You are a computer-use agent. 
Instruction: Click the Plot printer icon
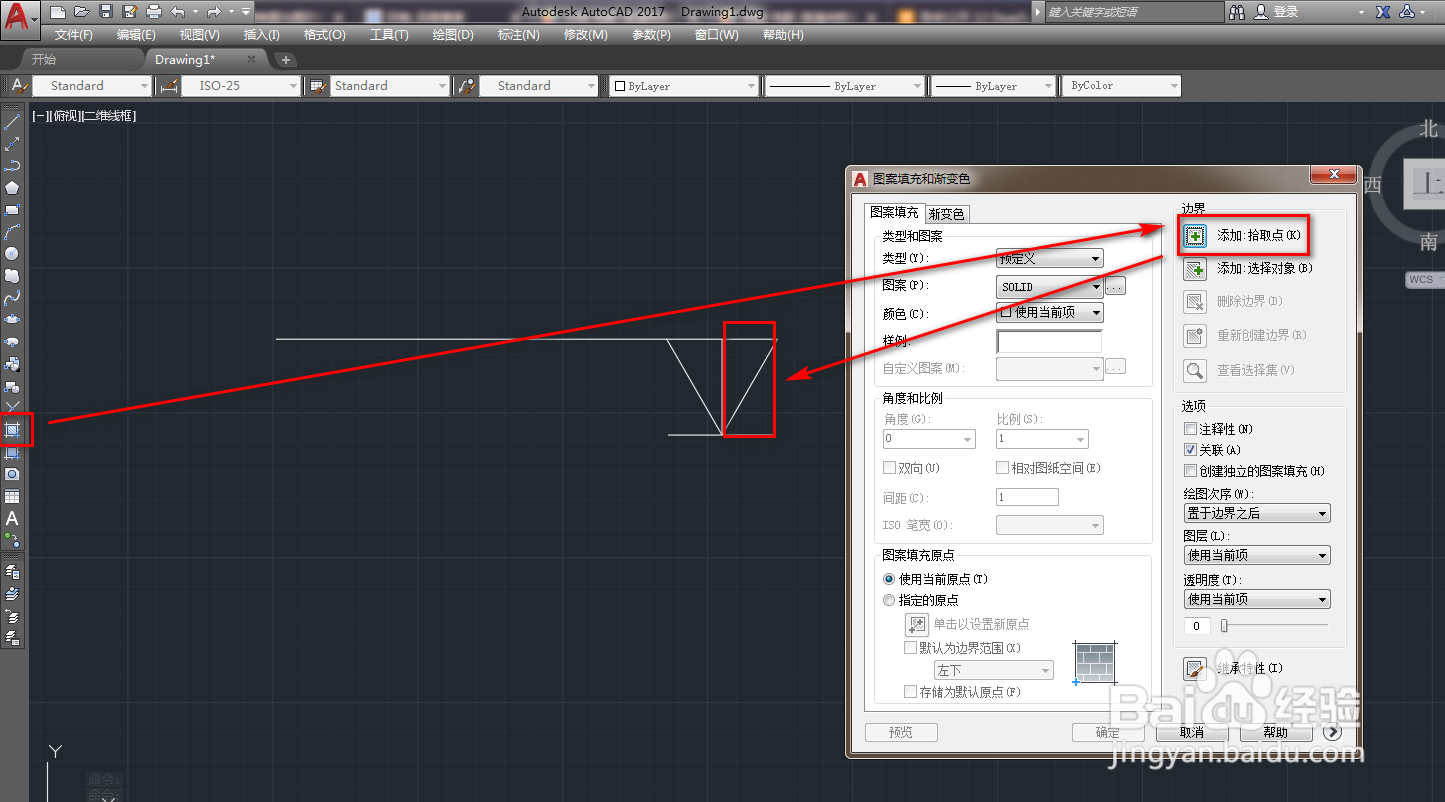click(154, 12)
